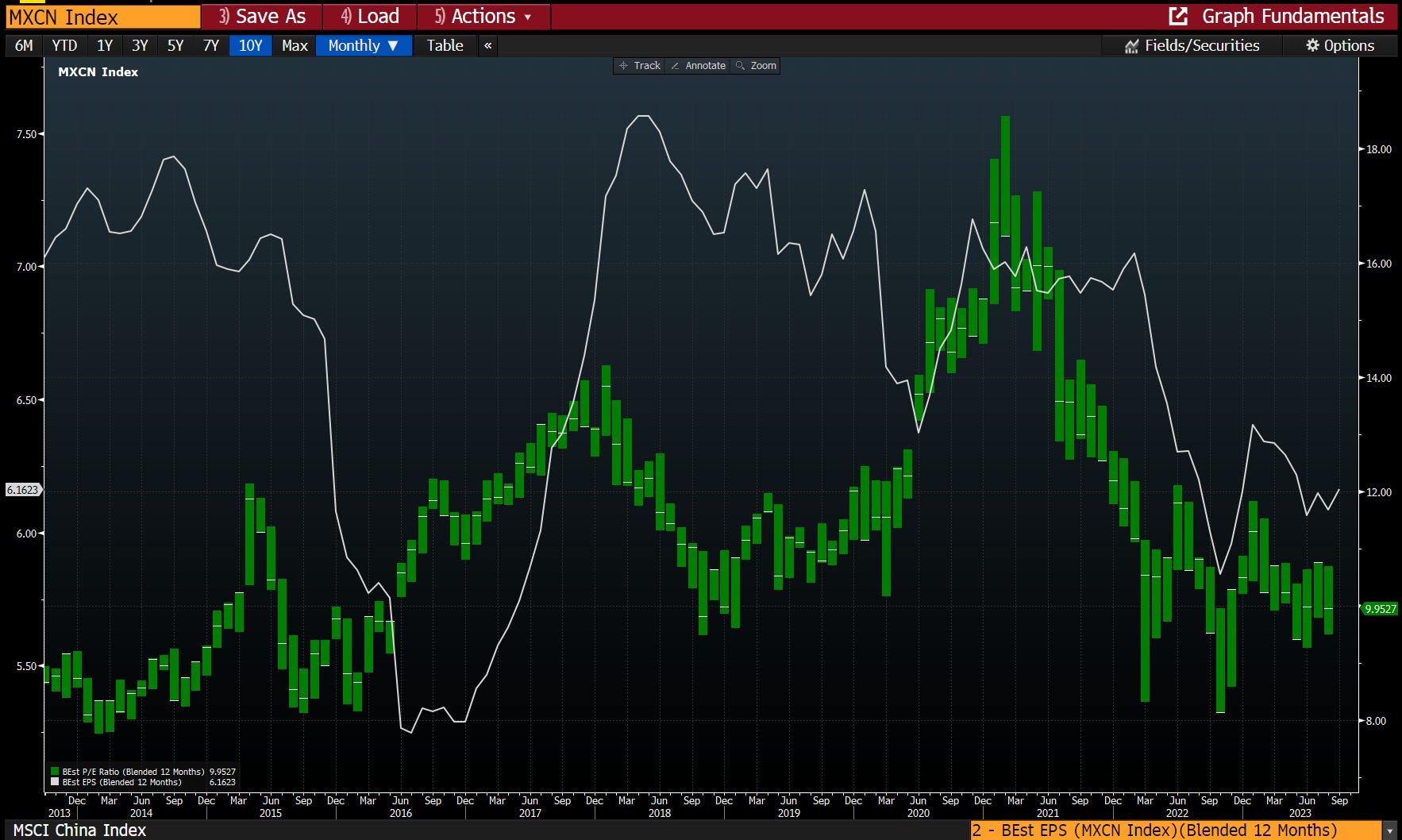Open chart Options gear
This screenshot has height=840, width=1402.
pyautogui.click(x=1340, y=45)
